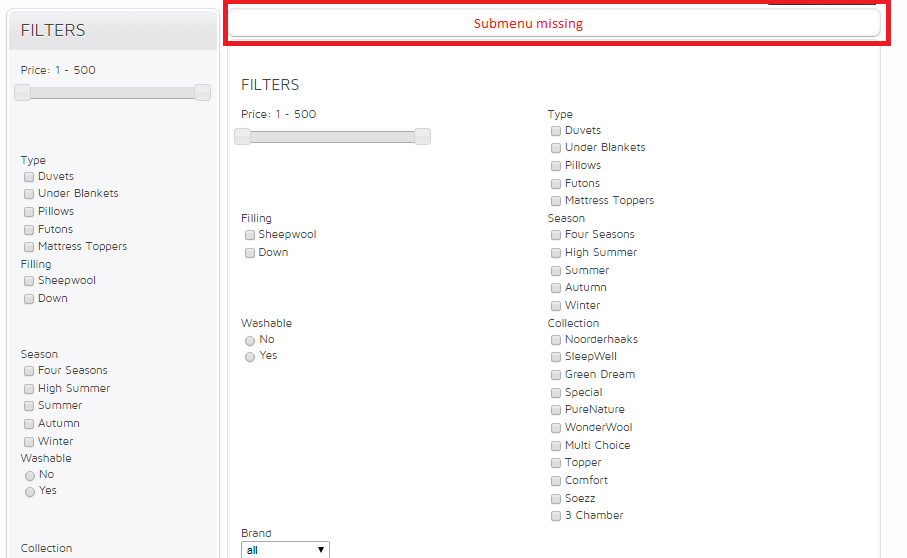Select Washable Yes in the left sidebar
The image size is (907, 558).
(x=30, y=492)
